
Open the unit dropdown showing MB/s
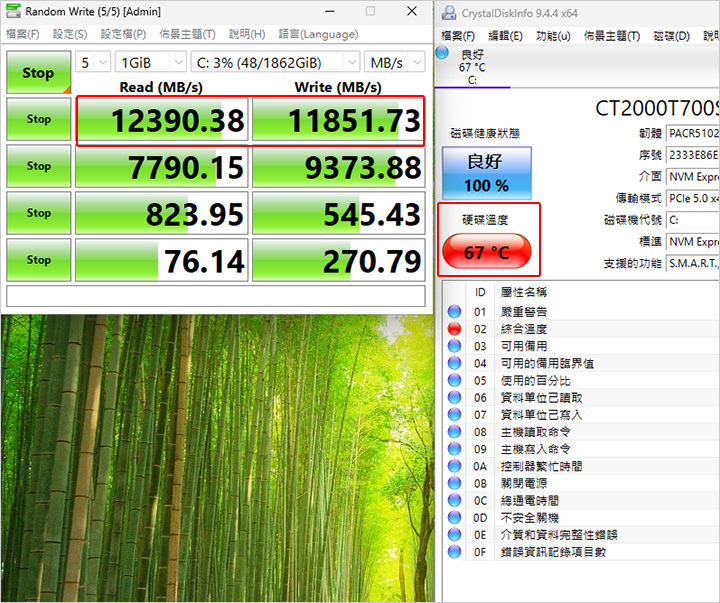tap(395, 62)
